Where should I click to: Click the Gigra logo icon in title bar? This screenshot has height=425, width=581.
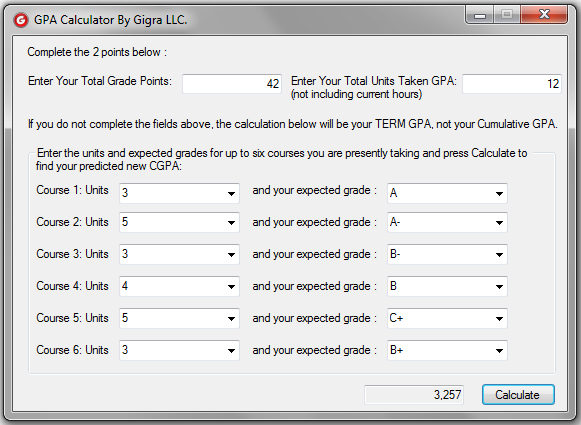(x=21, y=20)
